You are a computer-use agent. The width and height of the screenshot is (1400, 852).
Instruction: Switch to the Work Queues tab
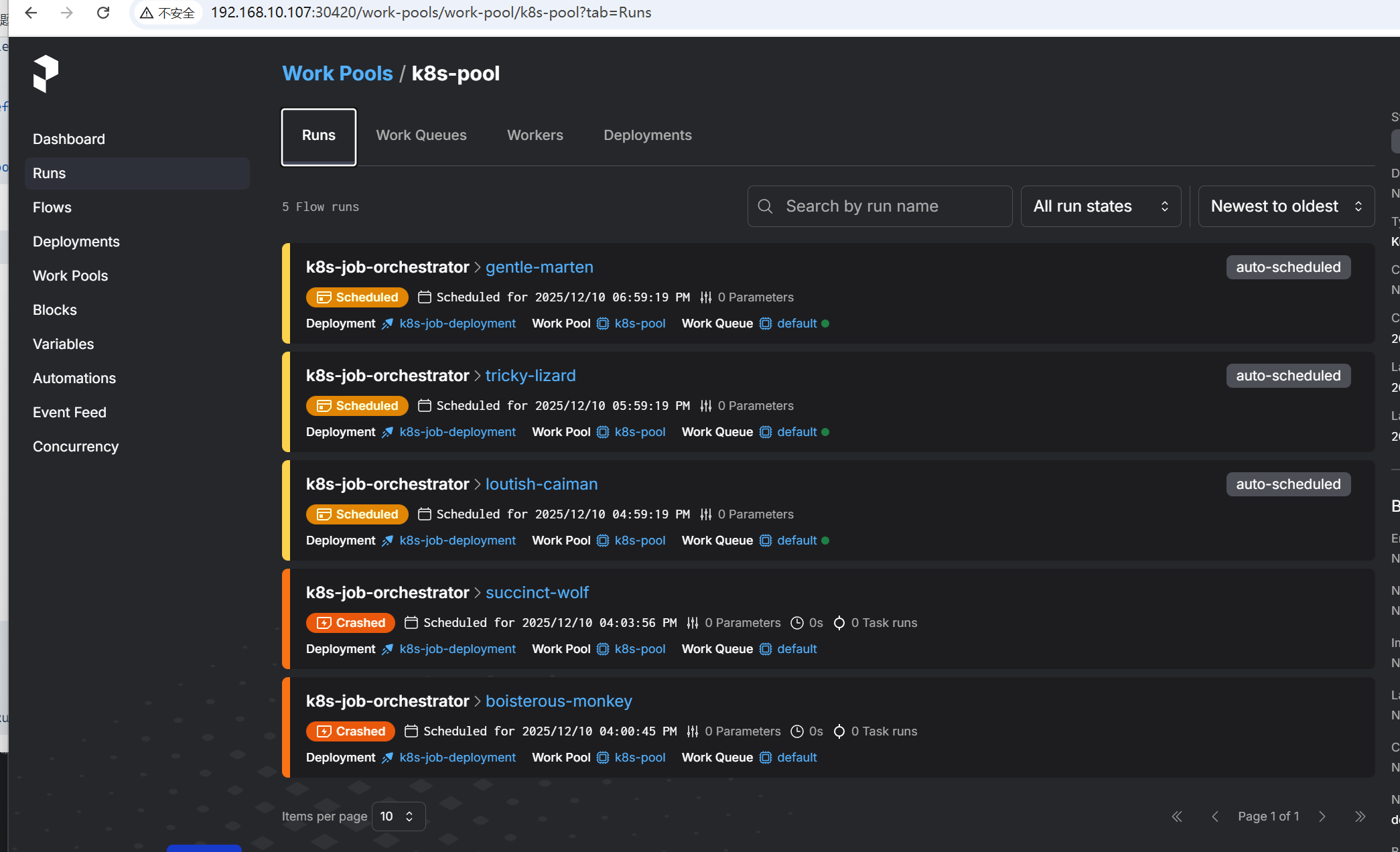pyautogui.click(x=421, y=135)
